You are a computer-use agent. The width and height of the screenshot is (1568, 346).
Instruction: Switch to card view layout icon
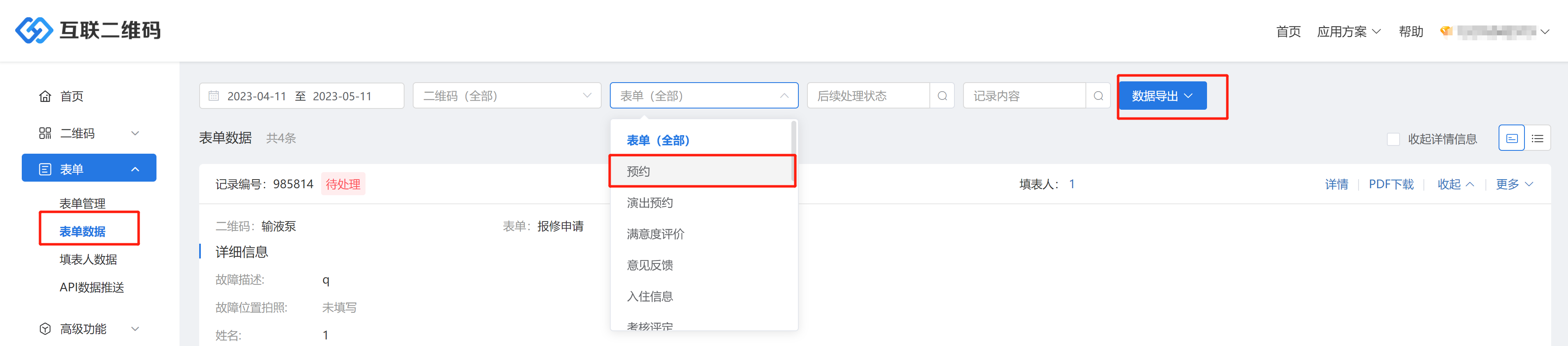coord(1511,139)
